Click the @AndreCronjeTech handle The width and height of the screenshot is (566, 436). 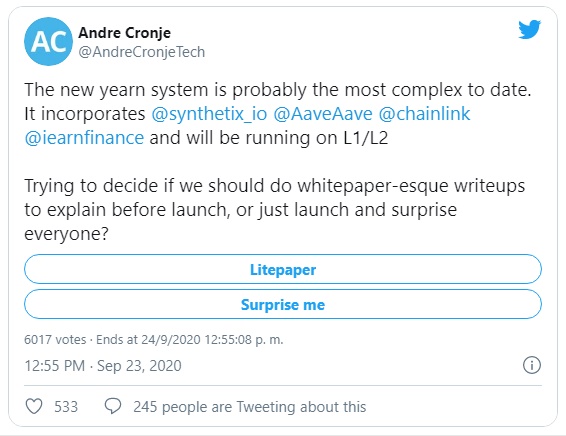tap(142, 52)
